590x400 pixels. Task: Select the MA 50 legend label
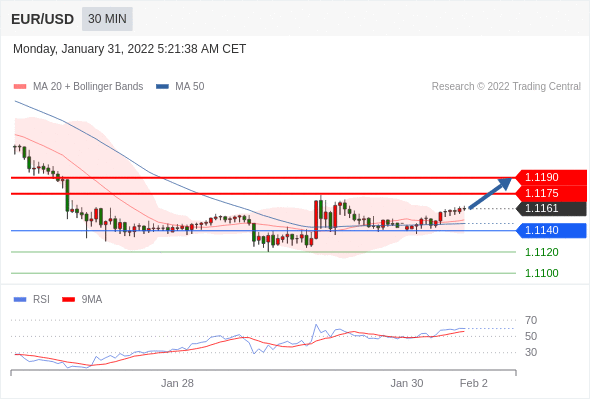(190, 87)
